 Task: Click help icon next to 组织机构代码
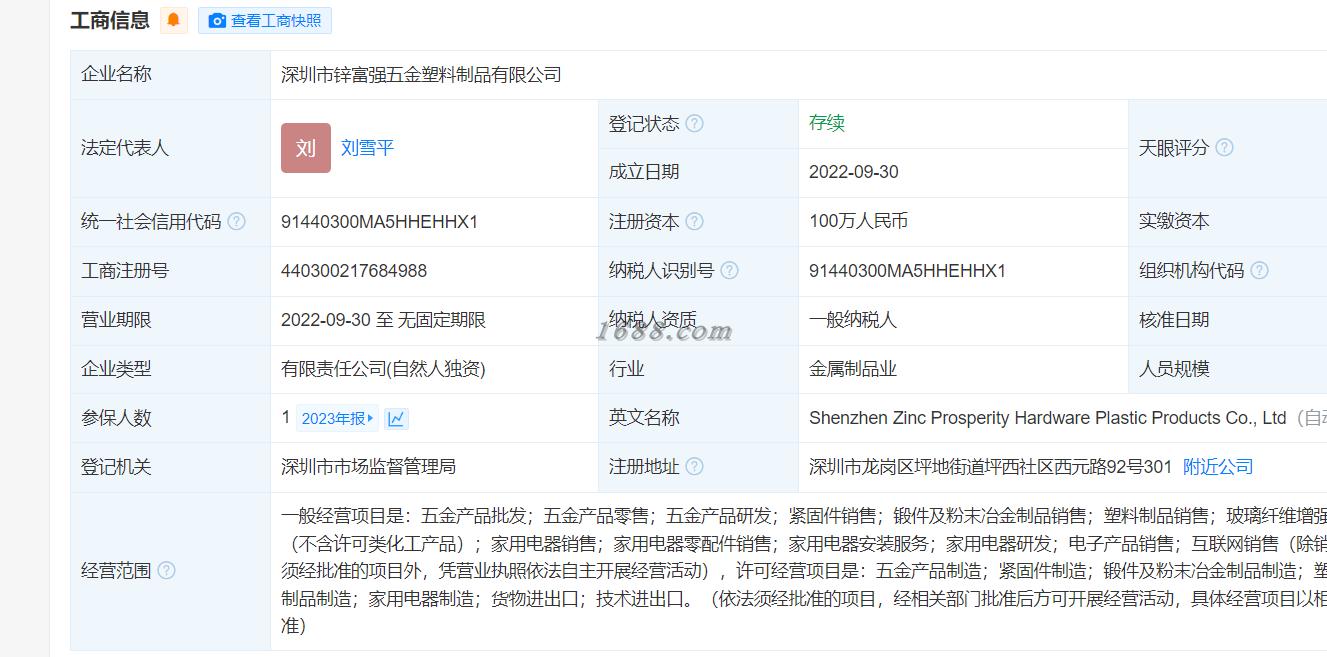coord(1260,271)
